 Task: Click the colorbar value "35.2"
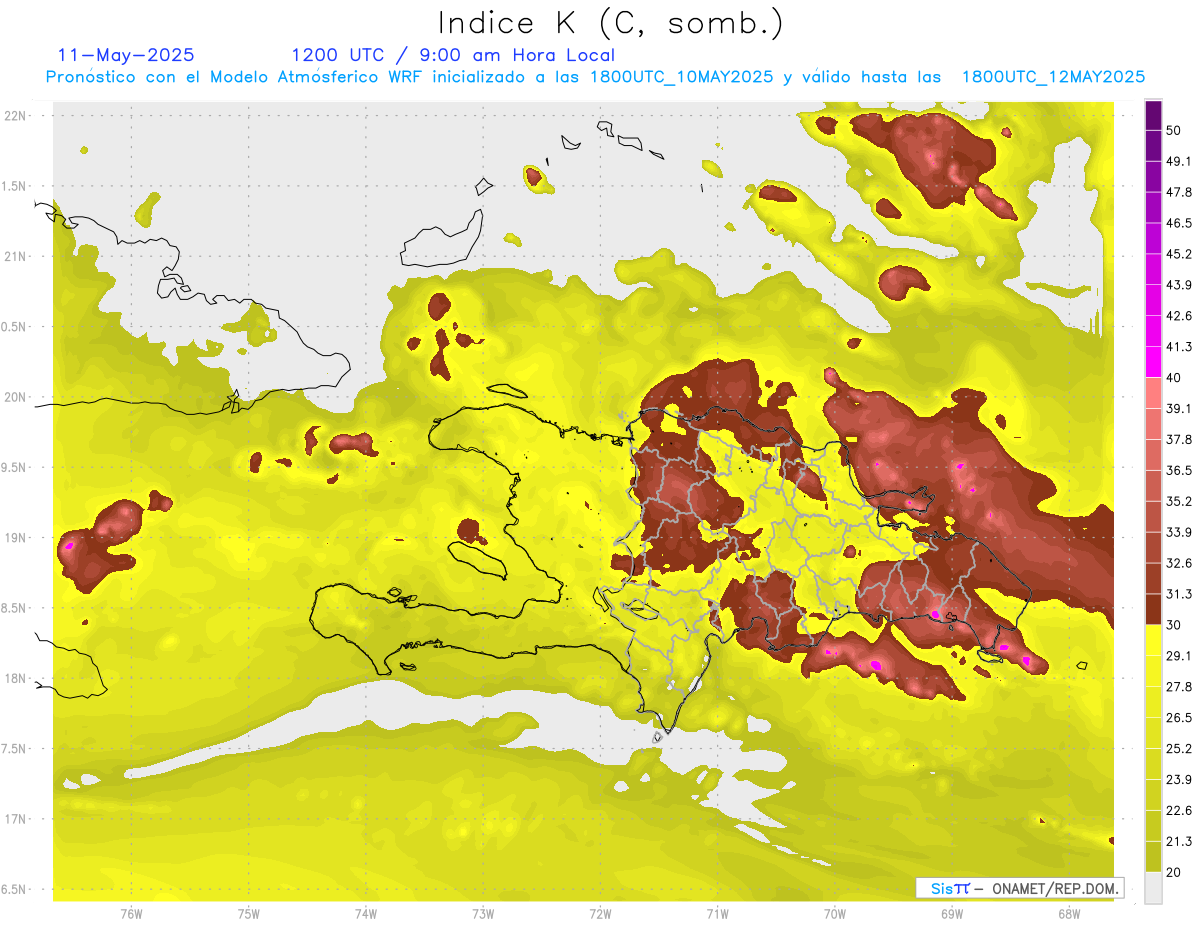[x=1179, y=501]
